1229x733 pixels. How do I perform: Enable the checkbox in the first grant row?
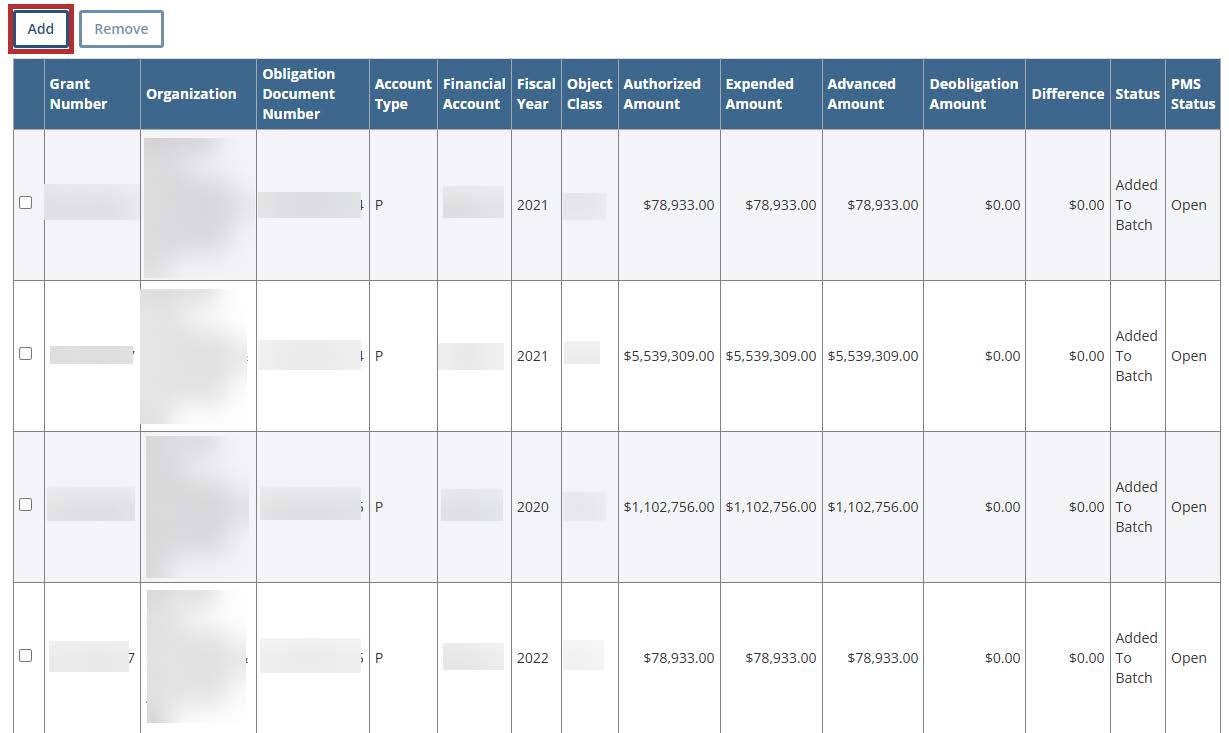tap(26, 203)
